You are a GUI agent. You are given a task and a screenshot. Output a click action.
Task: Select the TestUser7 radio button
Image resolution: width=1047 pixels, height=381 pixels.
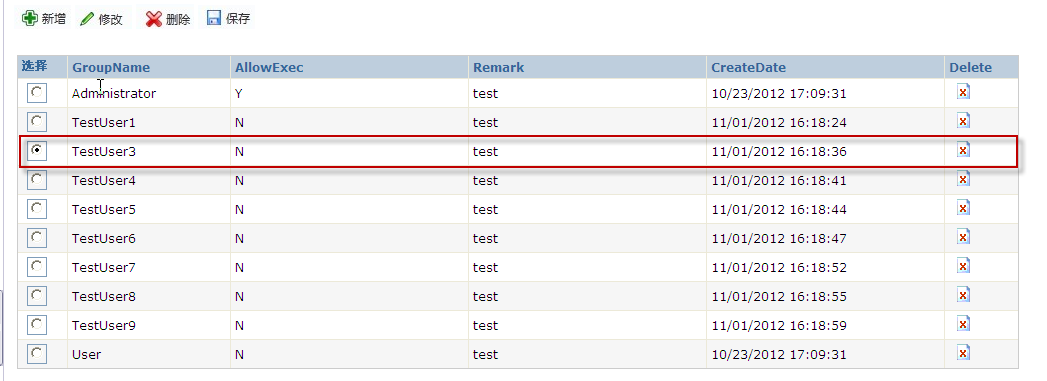(37, 267)
